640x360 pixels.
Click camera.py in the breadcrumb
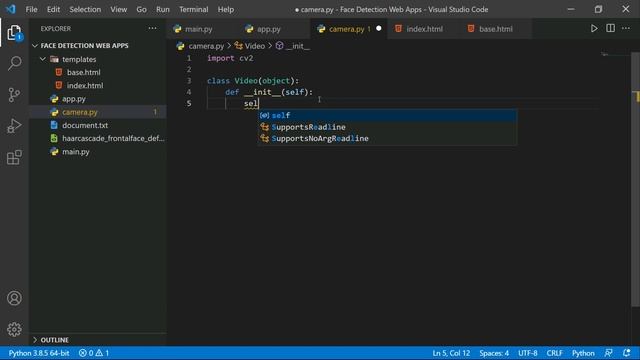(206, 46)
